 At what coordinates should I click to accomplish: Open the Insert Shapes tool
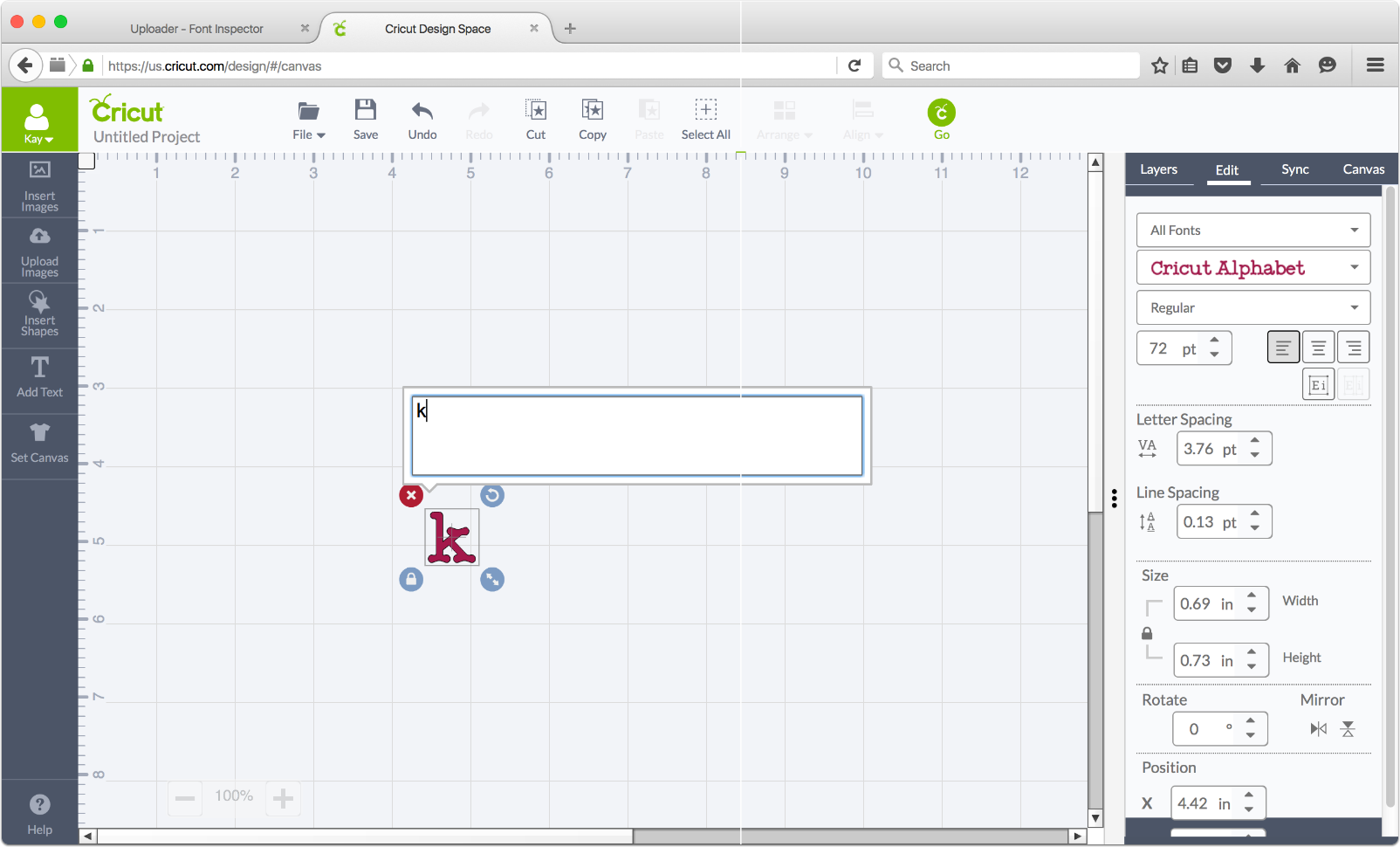coord(39,315)
